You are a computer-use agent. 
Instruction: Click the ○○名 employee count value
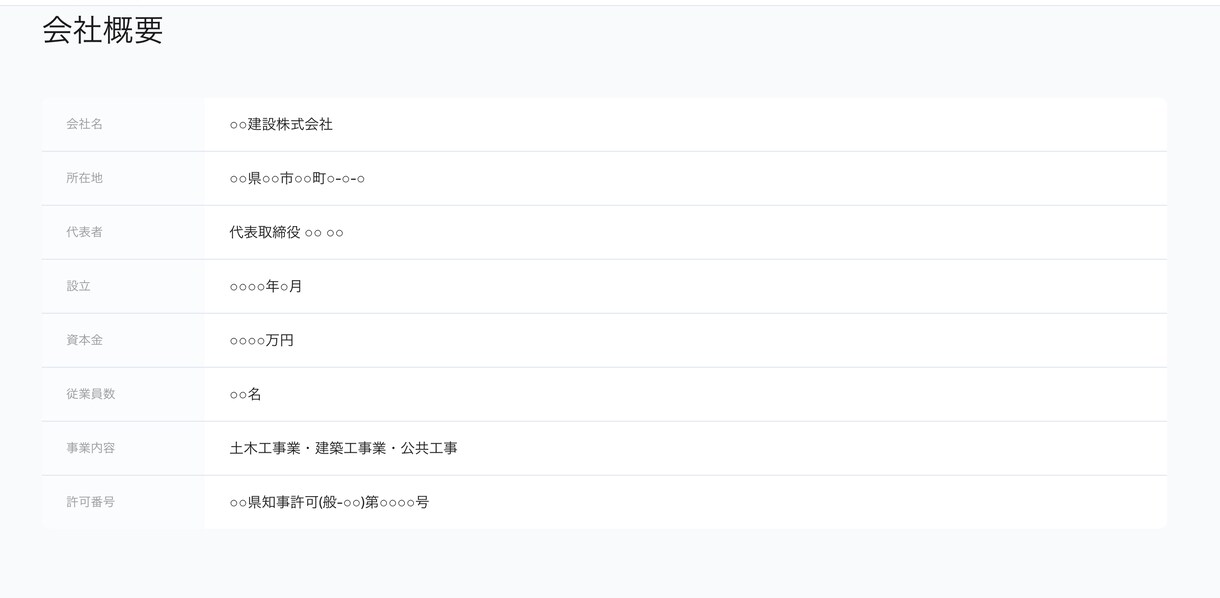pyautogui.click(x=245, y=394)
